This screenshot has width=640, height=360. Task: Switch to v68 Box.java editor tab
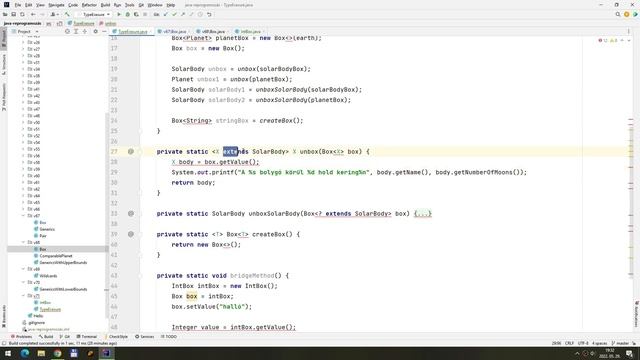click(212, 31)
